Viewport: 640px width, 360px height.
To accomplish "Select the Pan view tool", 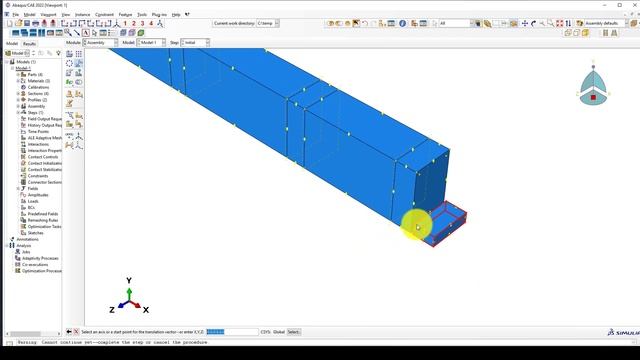I will tap(525, 24).
